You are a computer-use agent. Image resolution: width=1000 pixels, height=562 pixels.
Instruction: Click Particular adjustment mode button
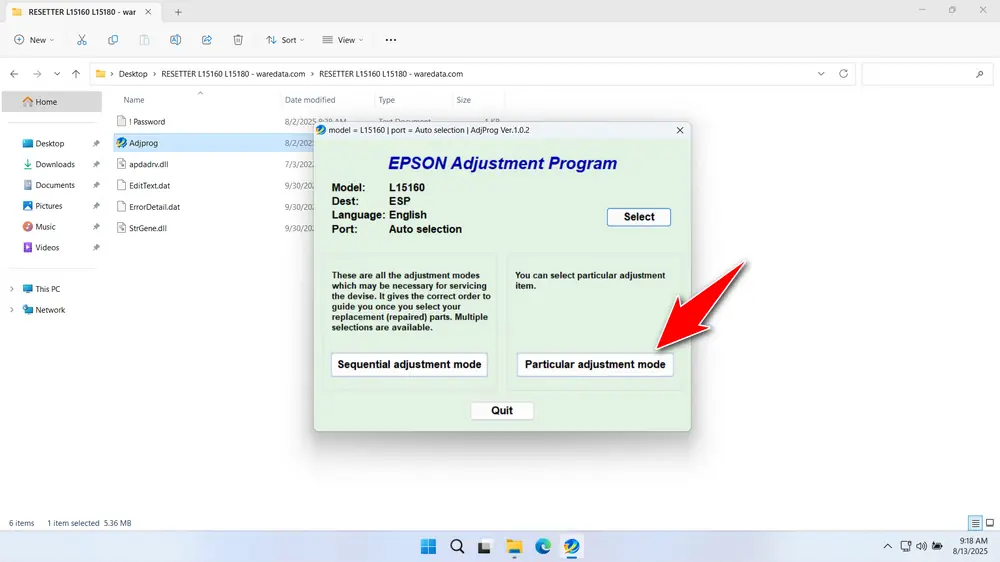click(x=594, y=364)
